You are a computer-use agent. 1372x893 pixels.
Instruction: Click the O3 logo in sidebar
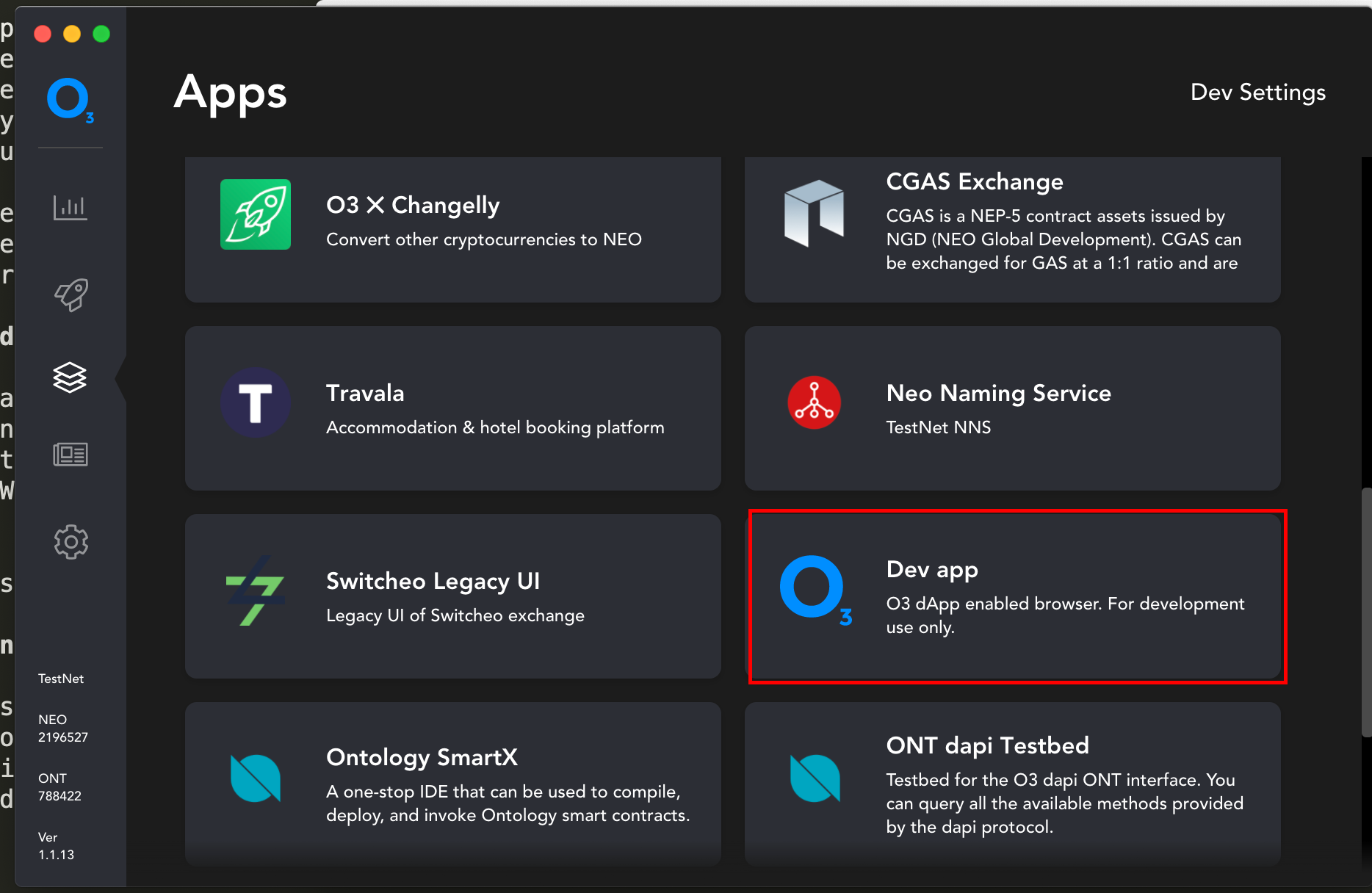(x=70, y=100)
